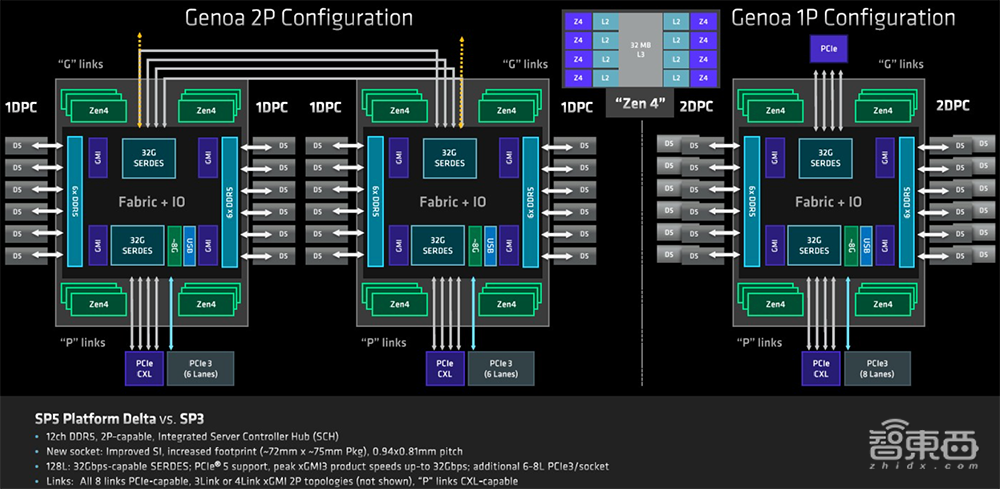1000x489 pixels.
Task: Select the USB block in the 1P chip
Action: pyautogui.click(x=865, y=245)
